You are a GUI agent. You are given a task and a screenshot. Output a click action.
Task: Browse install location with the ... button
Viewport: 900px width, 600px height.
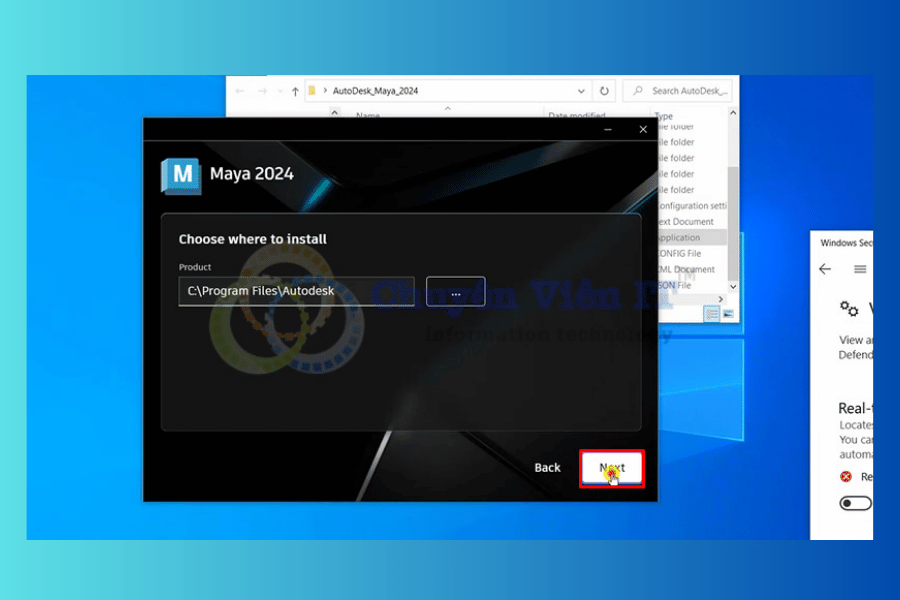[455, 292]
